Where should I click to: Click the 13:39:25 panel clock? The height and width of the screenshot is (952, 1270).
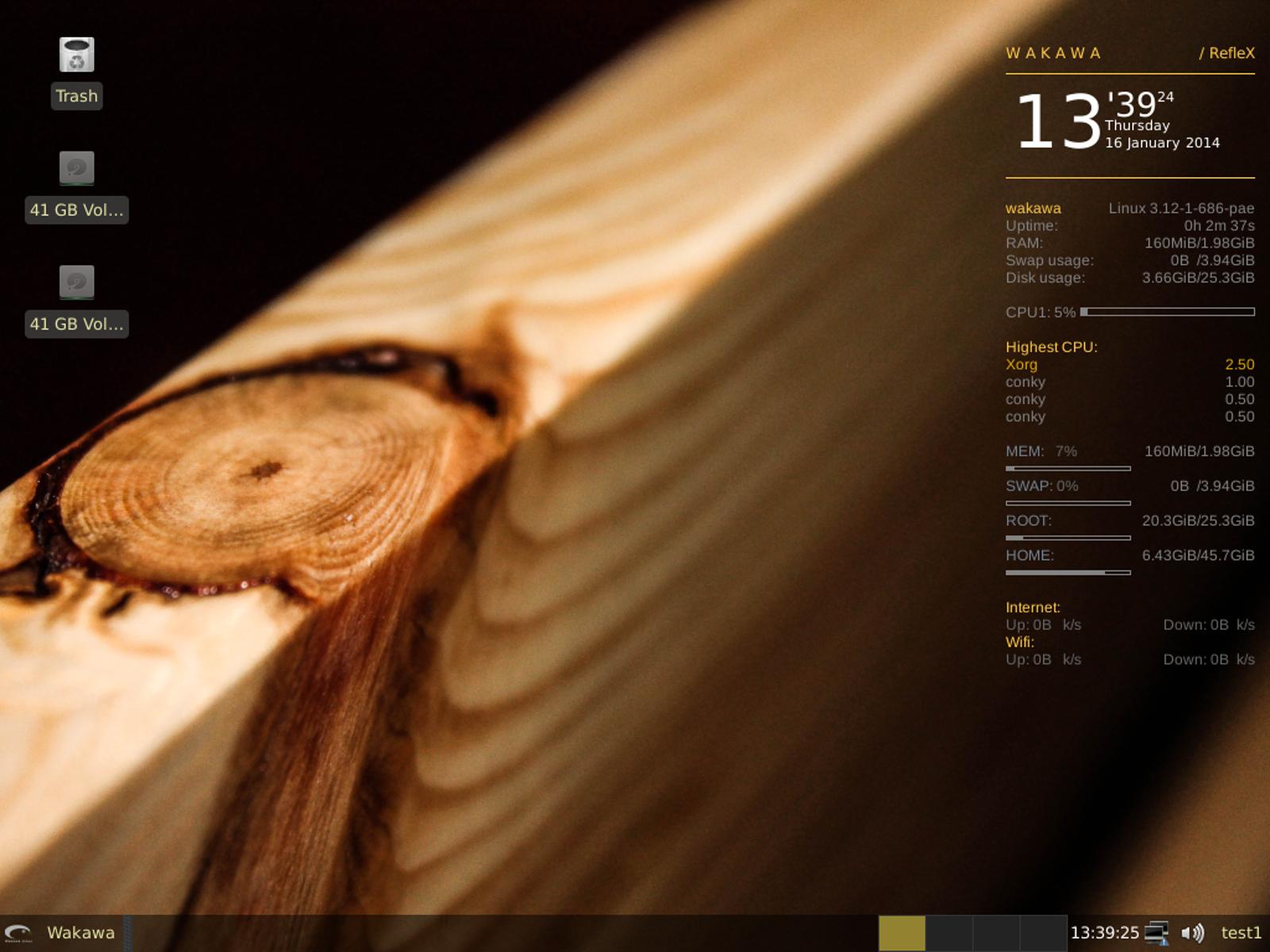(x=1104, y=933)
